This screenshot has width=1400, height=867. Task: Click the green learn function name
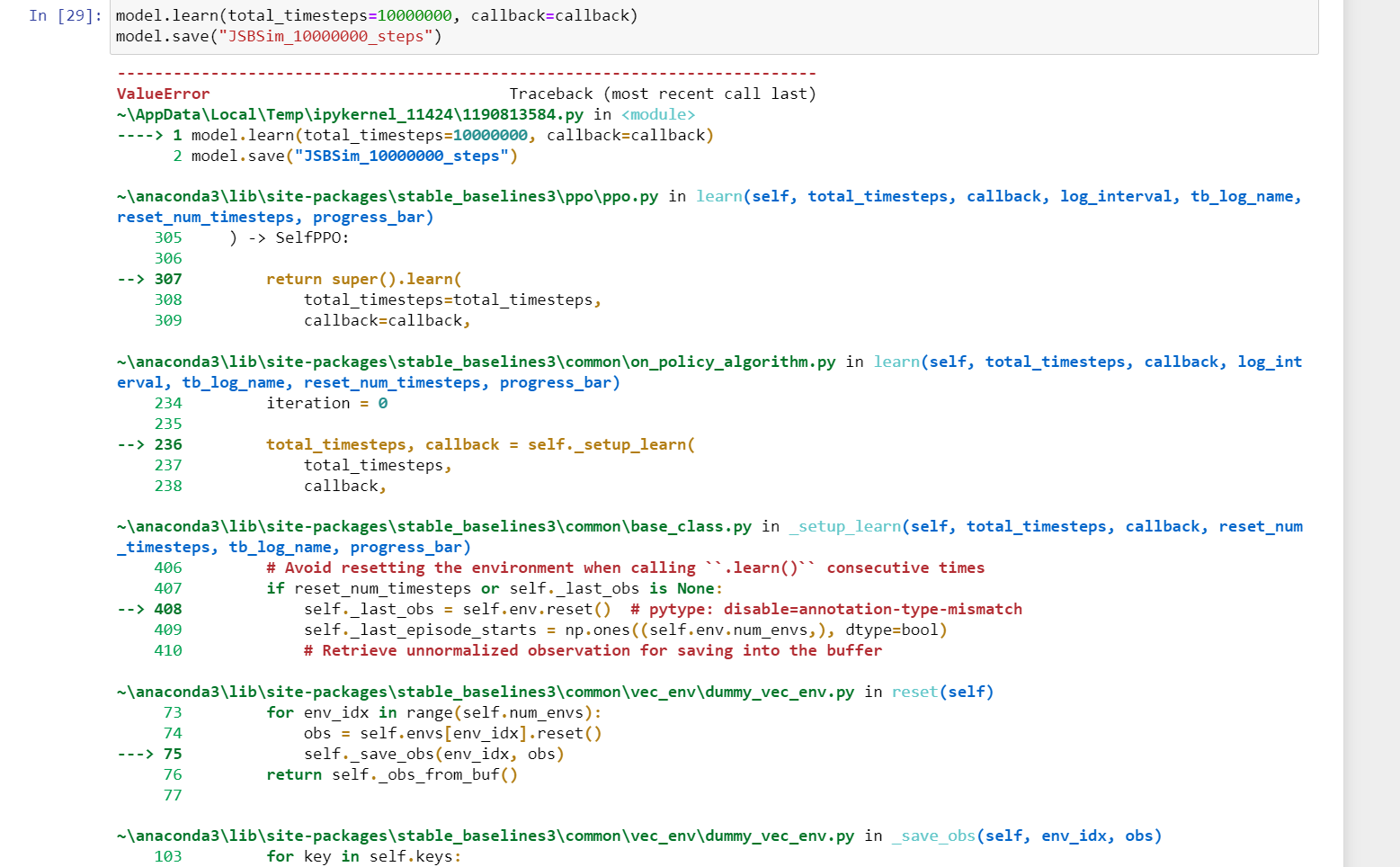[718, 196]
